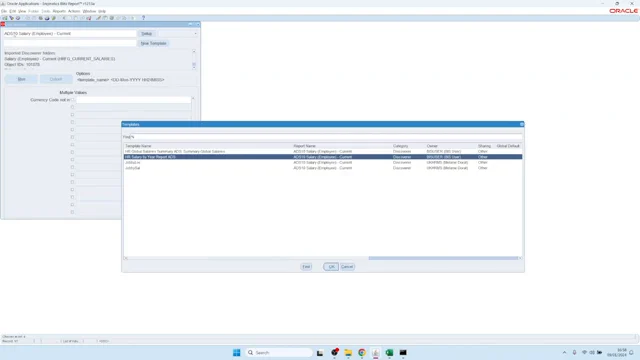The image size is (640, 360).
Task: Select HR Salary by Year Report row
Action: [x=323, y=157]
